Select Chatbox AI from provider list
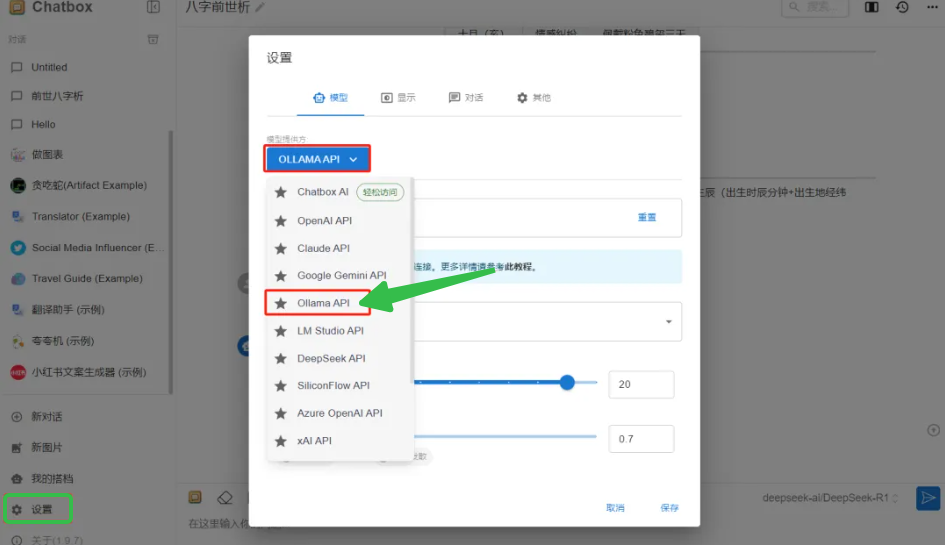Viewport: 945px width, 545px height. pyautogui.click(x=339, y=192)
